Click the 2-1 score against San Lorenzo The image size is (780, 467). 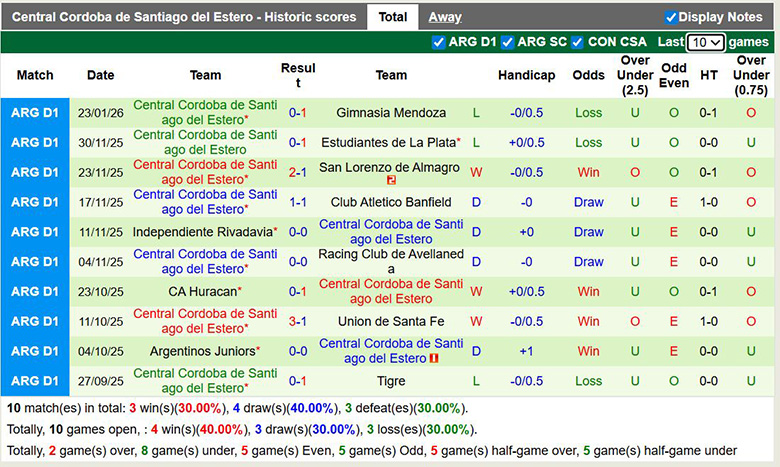click(x=298, y=172)
